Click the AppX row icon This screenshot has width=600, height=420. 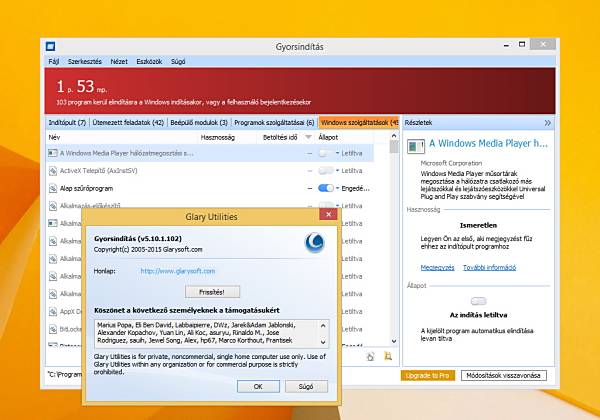point(53,311)
